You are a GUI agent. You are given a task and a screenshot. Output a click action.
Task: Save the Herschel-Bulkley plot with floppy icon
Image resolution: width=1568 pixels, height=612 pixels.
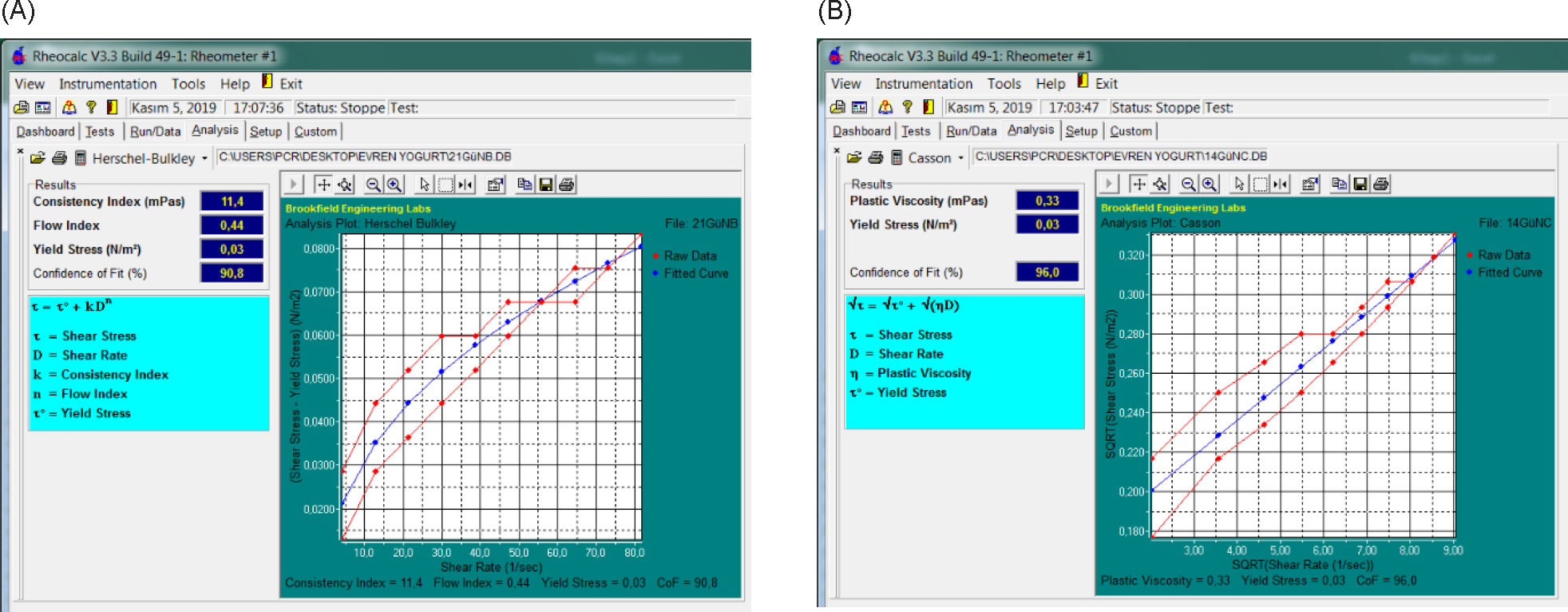[x=546, y=185]
